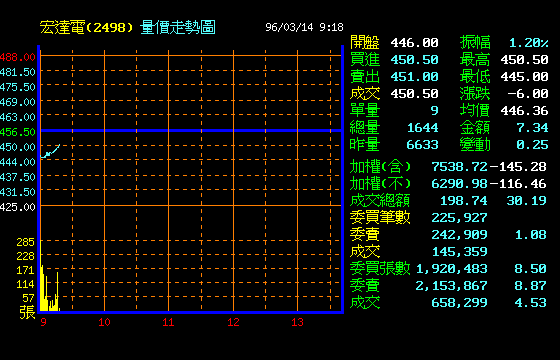This screenshot has width=560, height=360.
Task: Click the 13 o'clock time axis marker
Action: click(297, 322)
